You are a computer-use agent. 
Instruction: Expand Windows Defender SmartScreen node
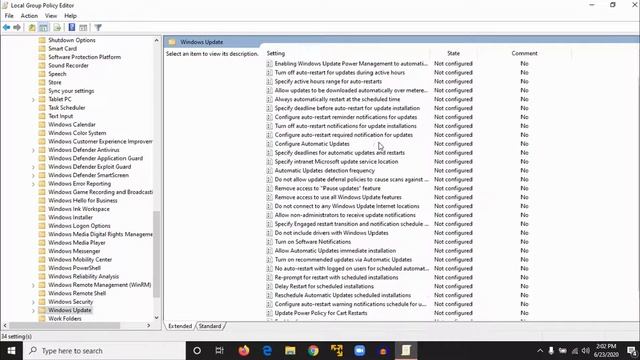[x=33, y=176]
